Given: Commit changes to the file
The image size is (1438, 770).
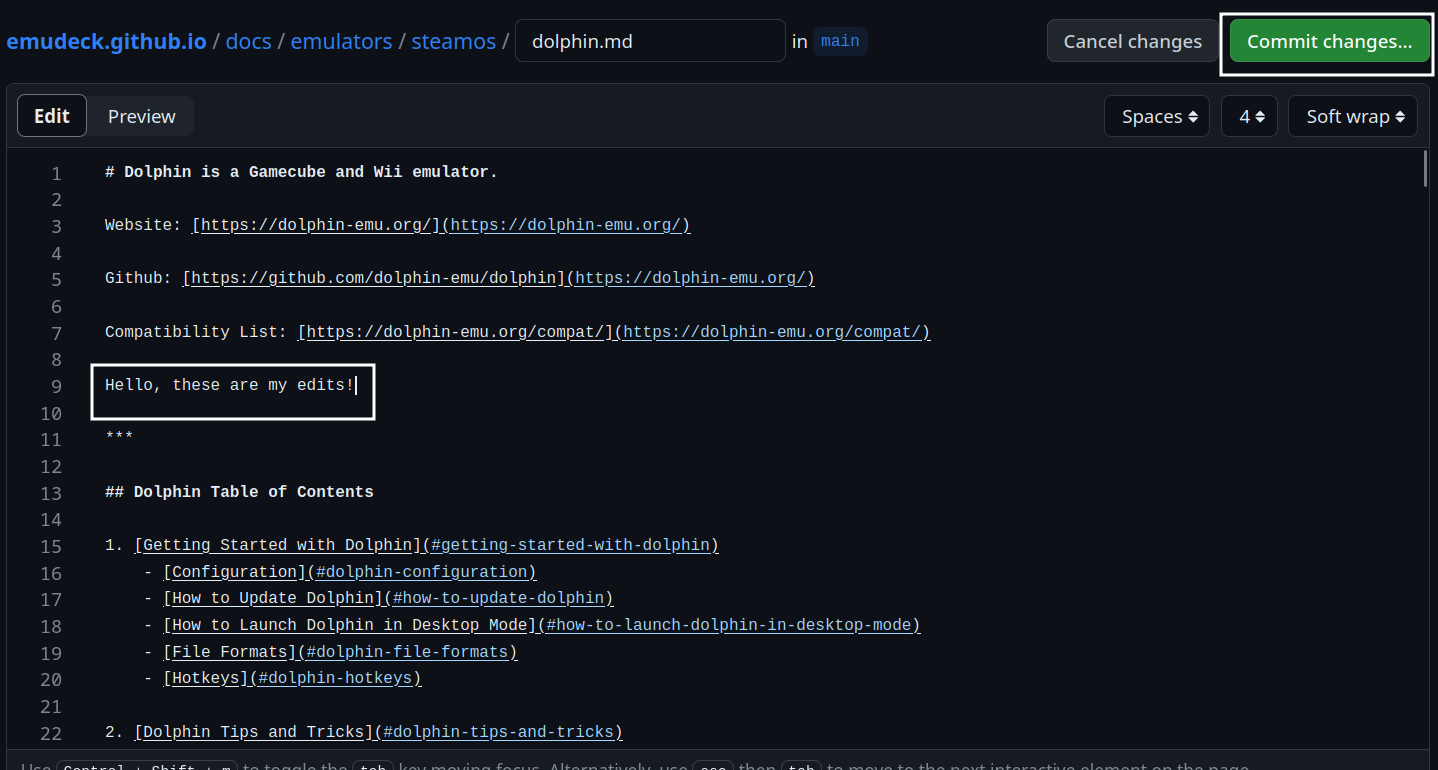Looking at the screenshot, I should [1327, 41].
